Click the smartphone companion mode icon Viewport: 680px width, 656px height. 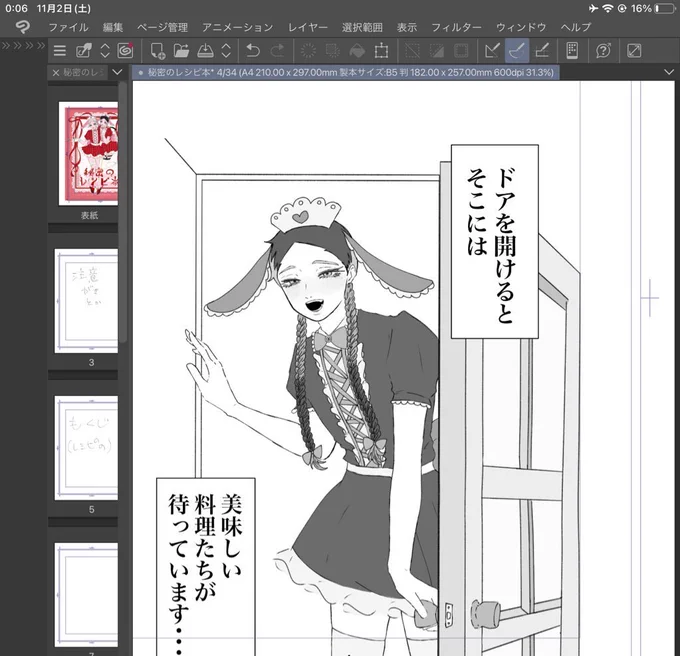(572, 51)
